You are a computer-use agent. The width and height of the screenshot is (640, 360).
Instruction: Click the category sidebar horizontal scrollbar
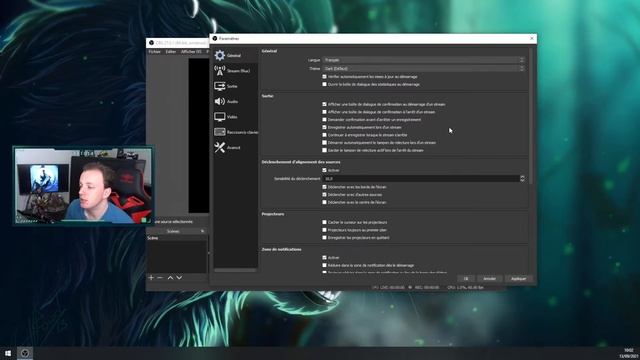click(236, 270)
